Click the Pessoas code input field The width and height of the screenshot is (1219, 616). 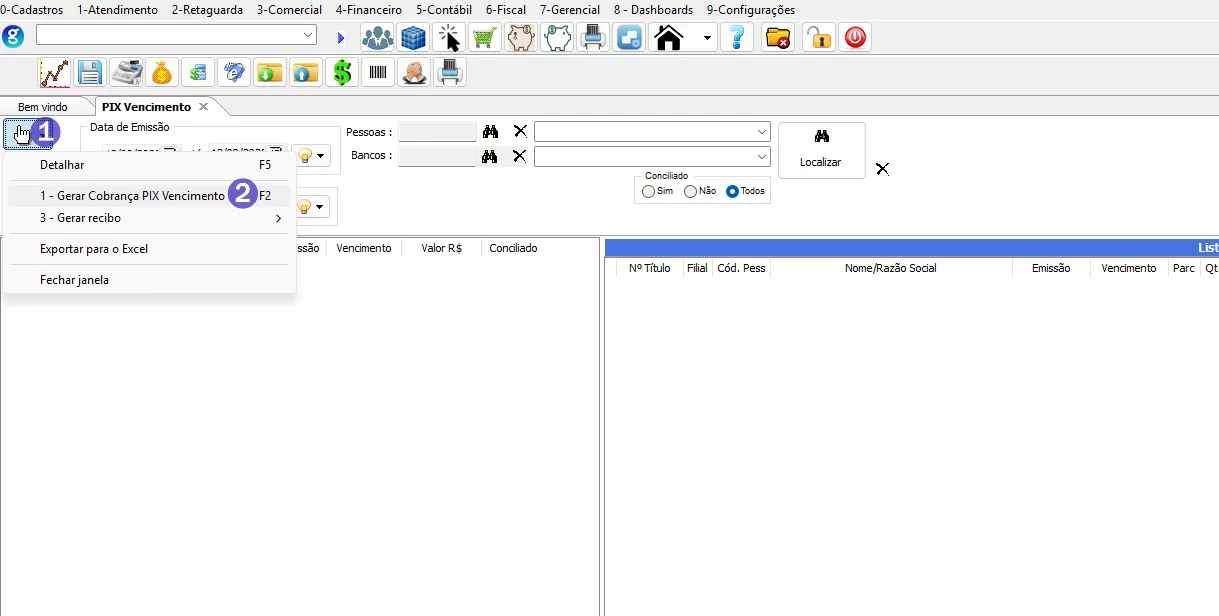pos(437,132)
